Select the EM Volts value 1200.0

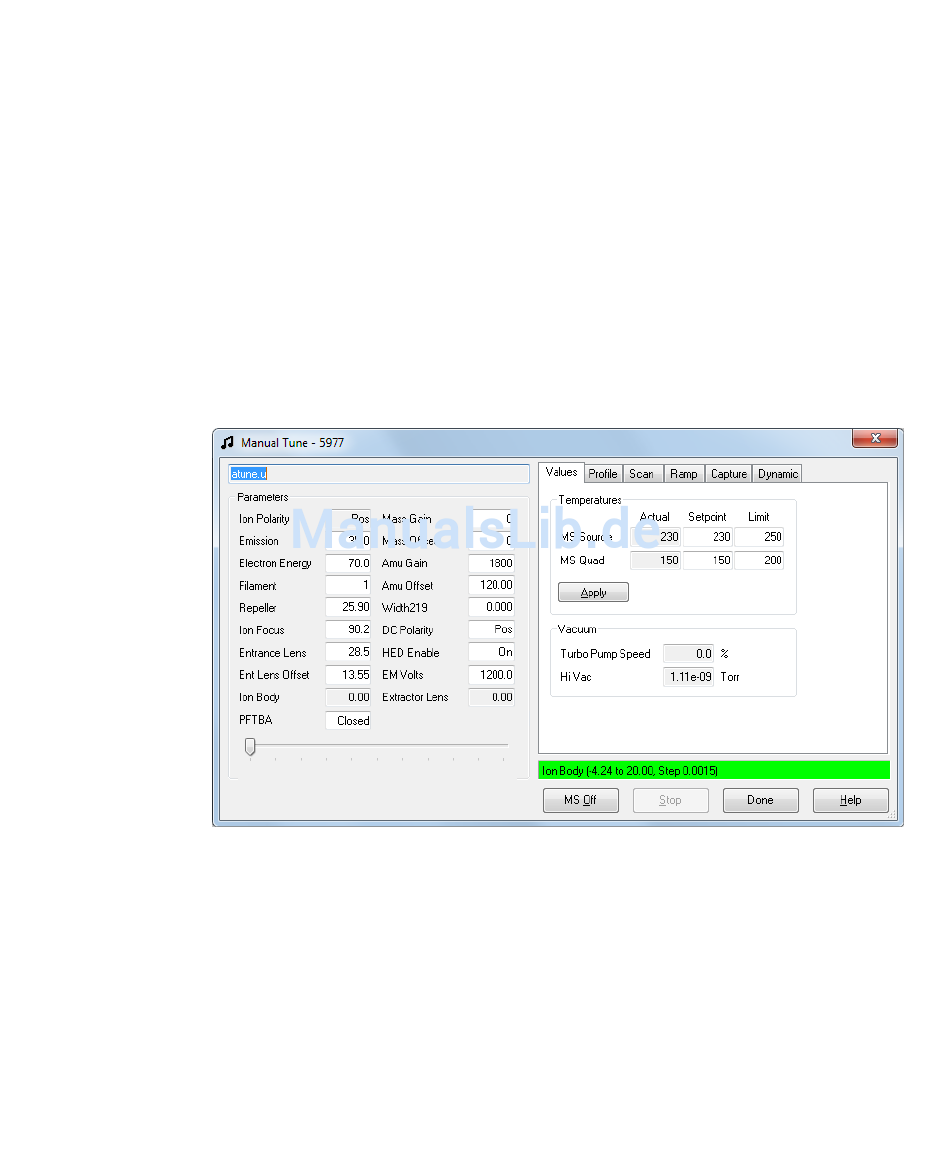point(491,675)
